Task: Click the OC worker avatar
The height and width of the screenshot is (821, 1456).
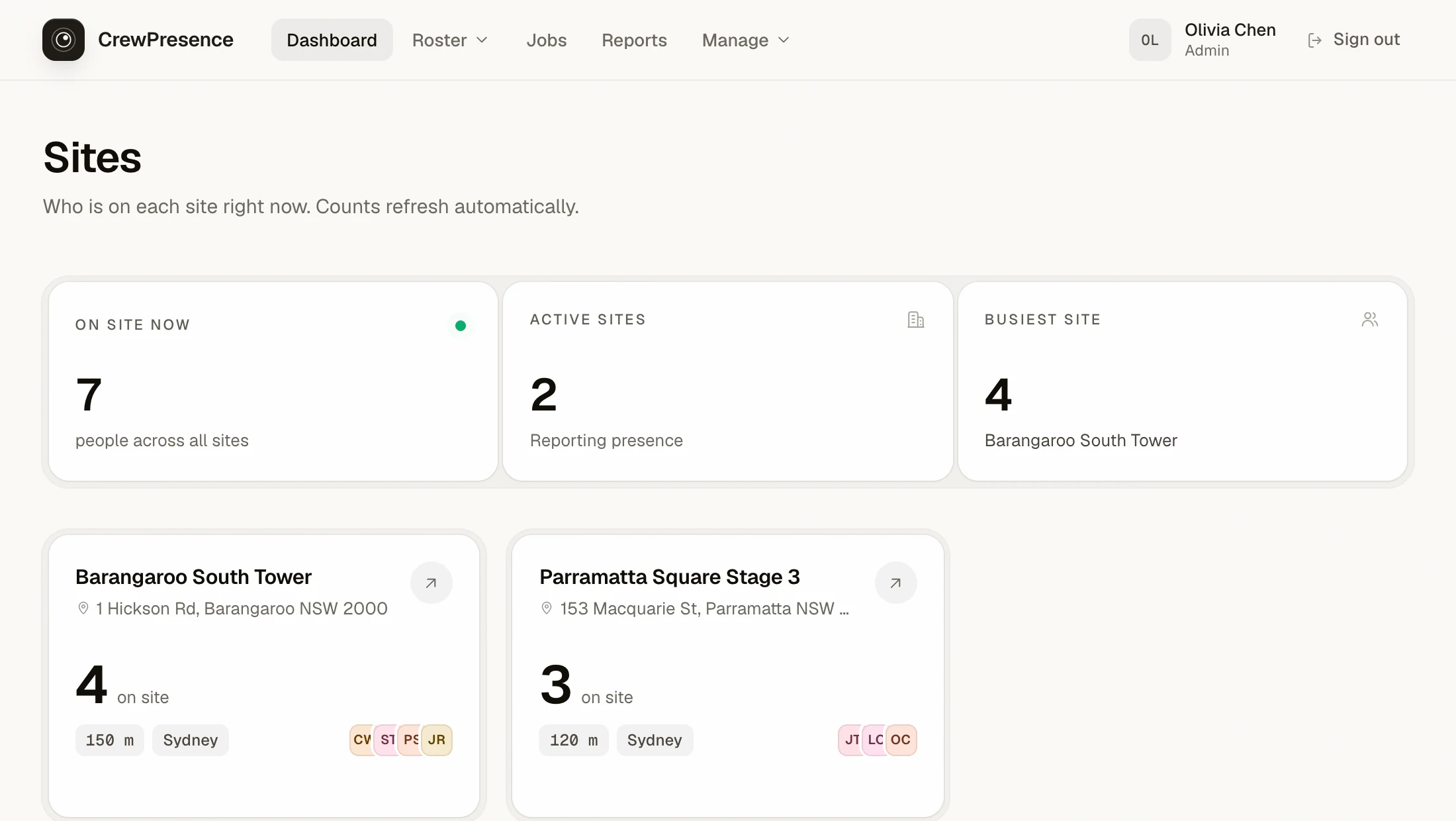Action: pyautogui.click(x=901, y=740)
